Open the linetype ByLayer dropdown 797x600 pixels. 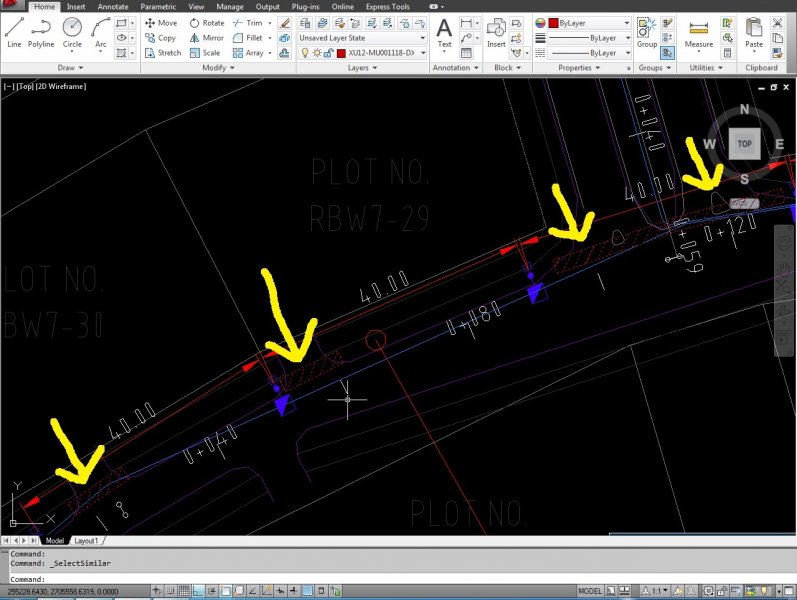[x=590, y=53]
